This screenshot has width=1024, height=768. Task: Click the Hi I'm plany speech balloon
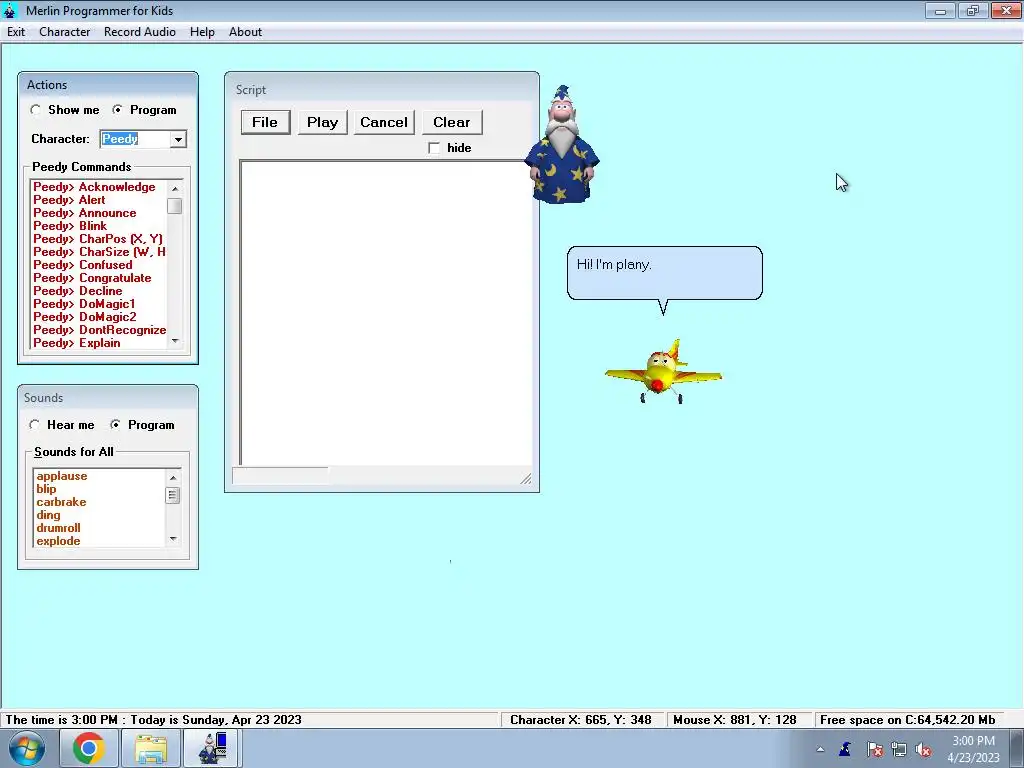[665, 273]
